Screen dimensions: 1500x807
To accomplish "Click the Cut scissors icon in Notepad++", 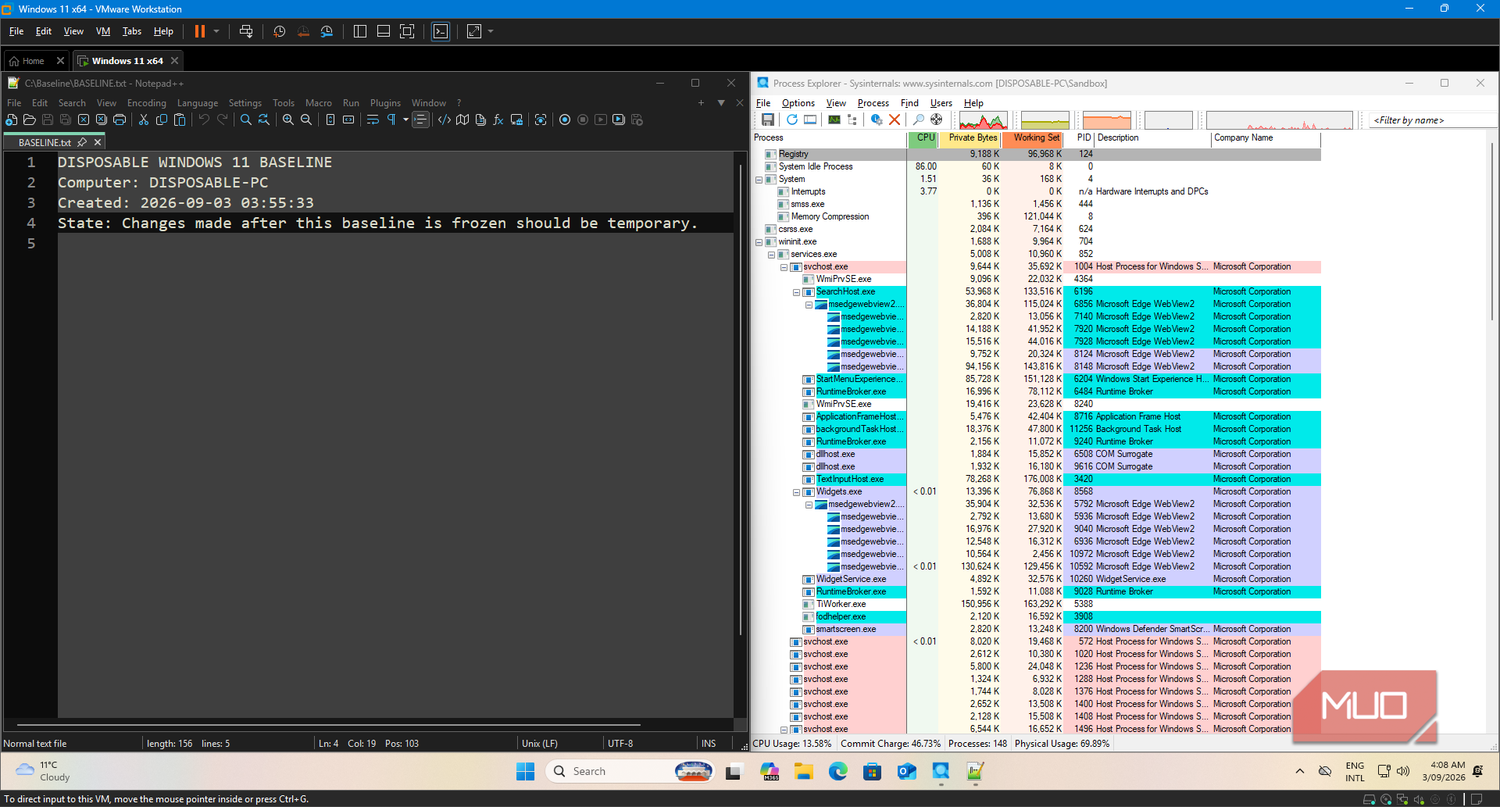I will [x=143, y=120].
